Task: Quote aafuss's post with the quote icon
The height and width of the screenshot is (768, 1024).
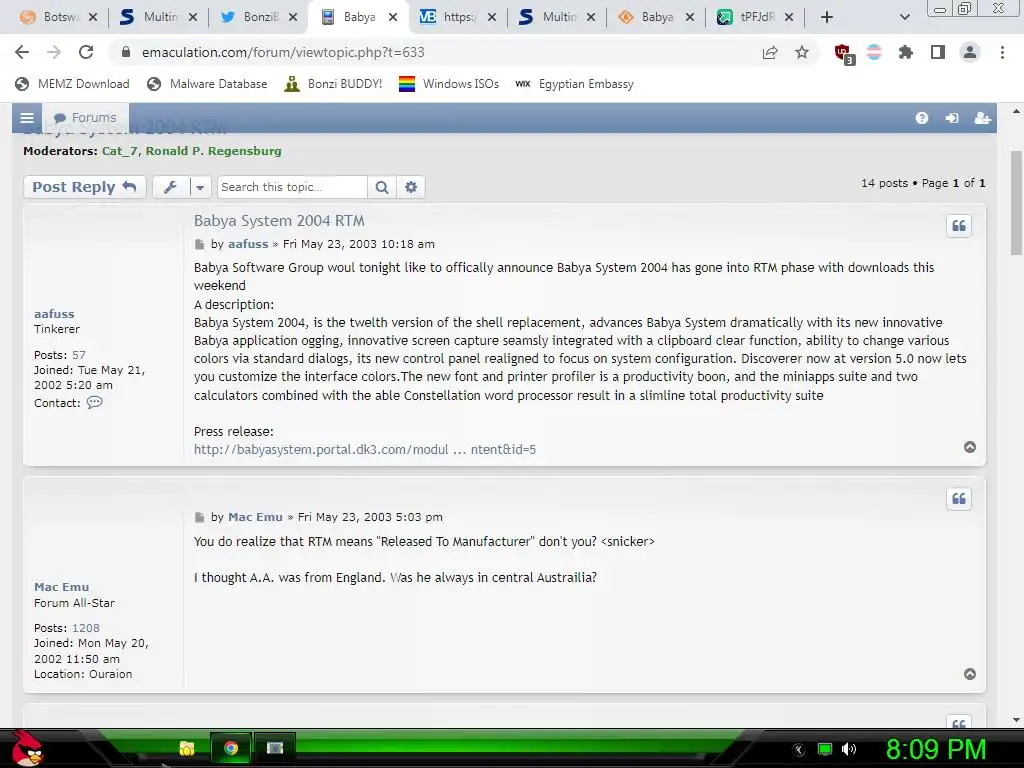Action: click(959, 226)
